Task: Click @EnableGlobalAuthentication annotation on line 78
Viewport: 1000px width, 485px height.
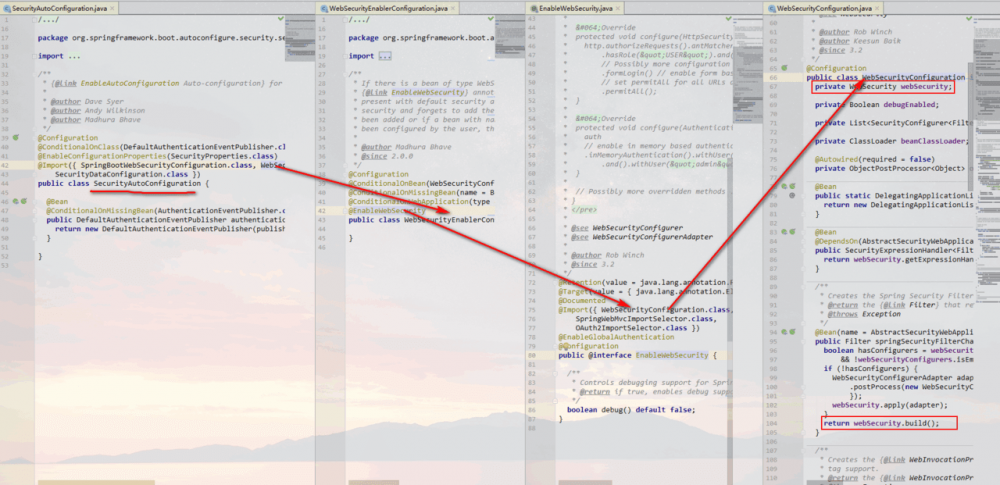Action: pos(616,337)
